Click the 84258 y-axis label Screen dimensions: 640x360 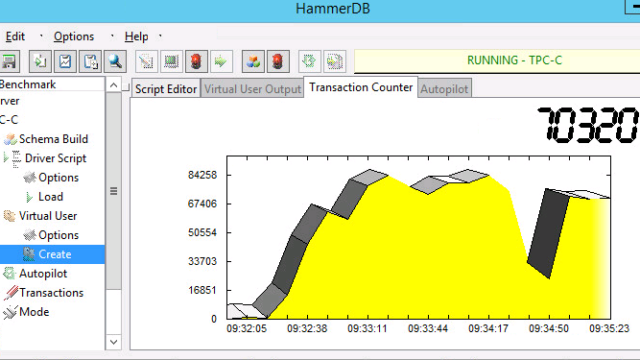pos(202,175)
